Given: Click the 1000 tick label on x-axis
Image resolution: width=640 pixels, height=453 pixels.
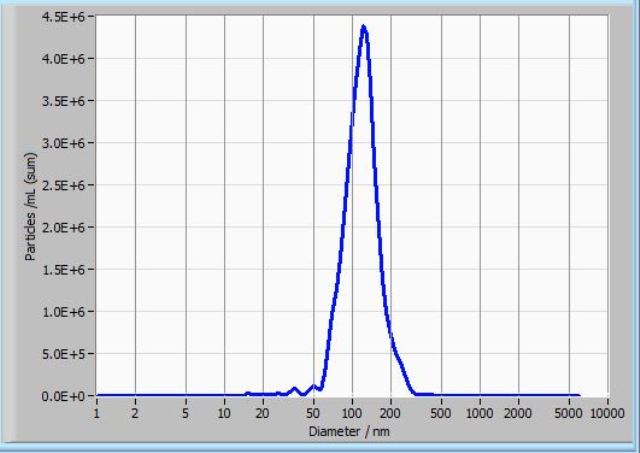Looking at the screenshot, I should [480, 412].
